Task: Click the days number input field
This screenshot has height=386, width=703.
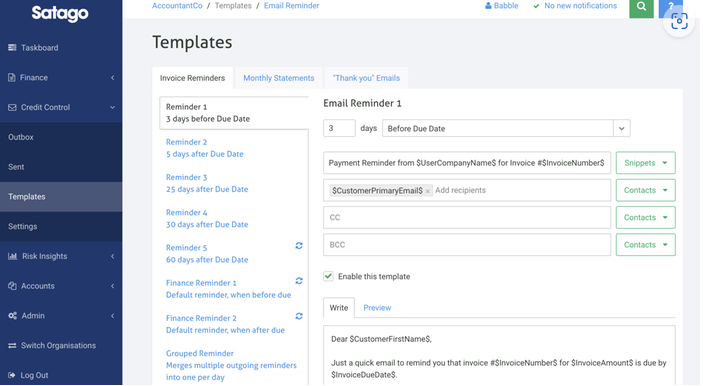Action: (x=339, y=128)
